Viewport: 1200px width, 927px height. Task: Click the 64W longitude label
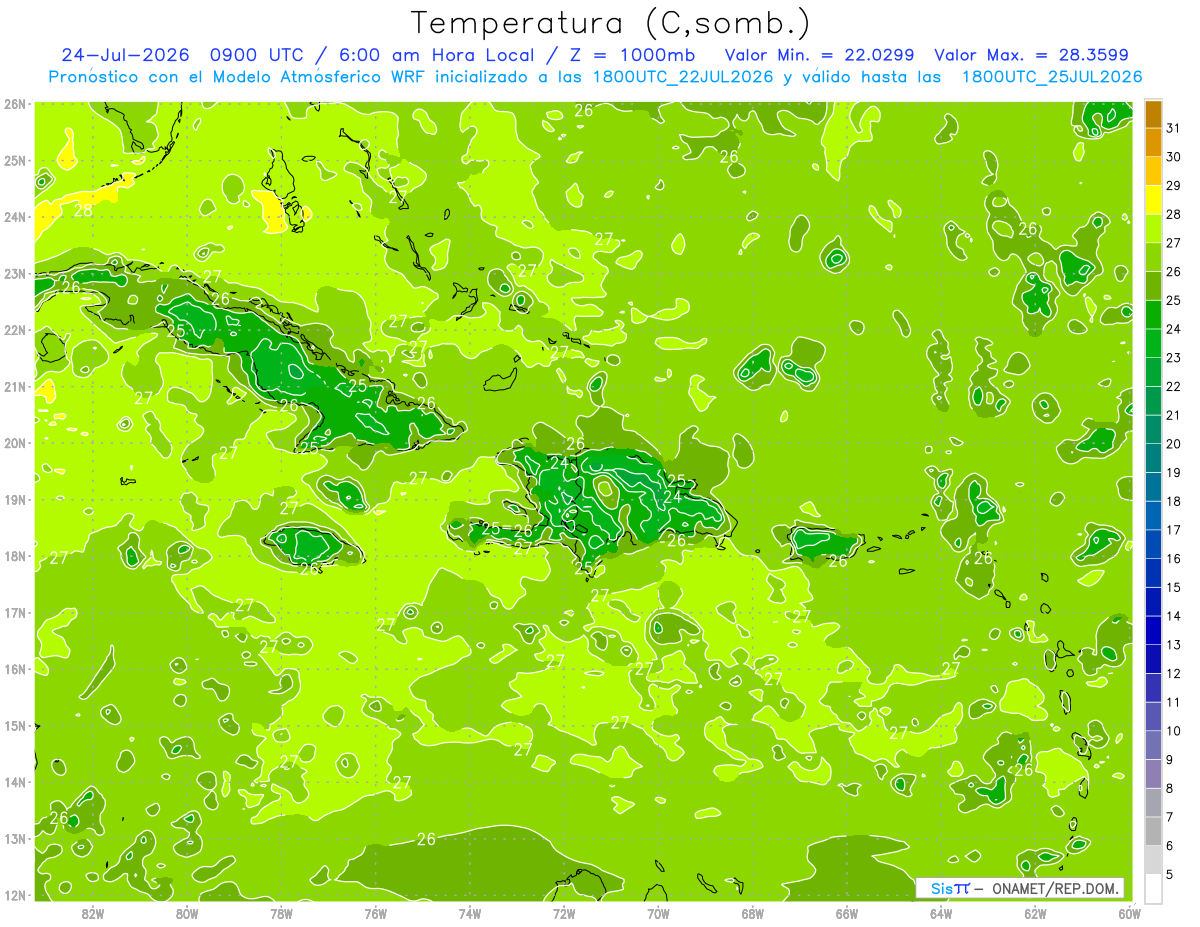[x=941, y=913]
